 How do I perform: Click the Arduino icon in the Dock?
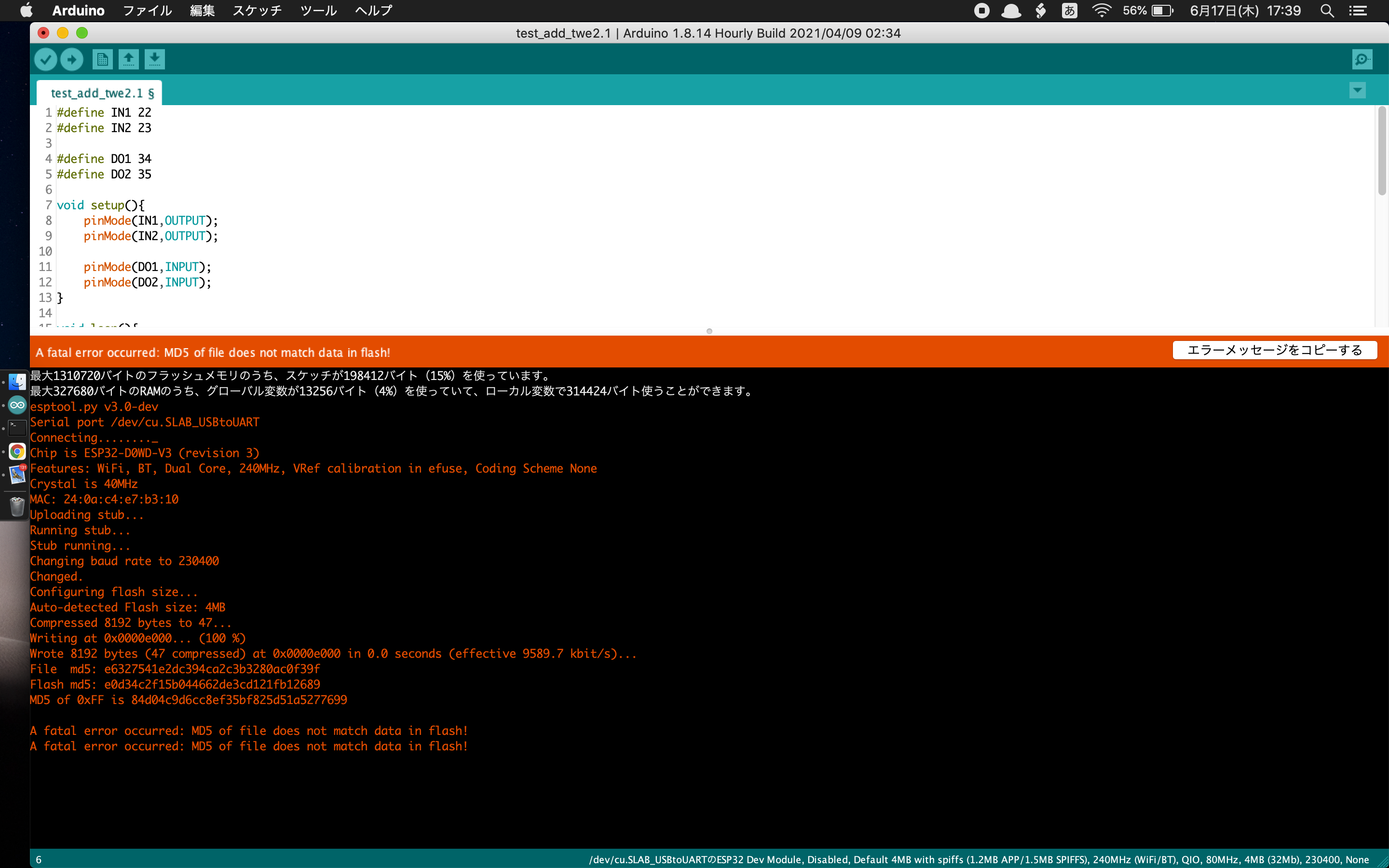[17, 405]
